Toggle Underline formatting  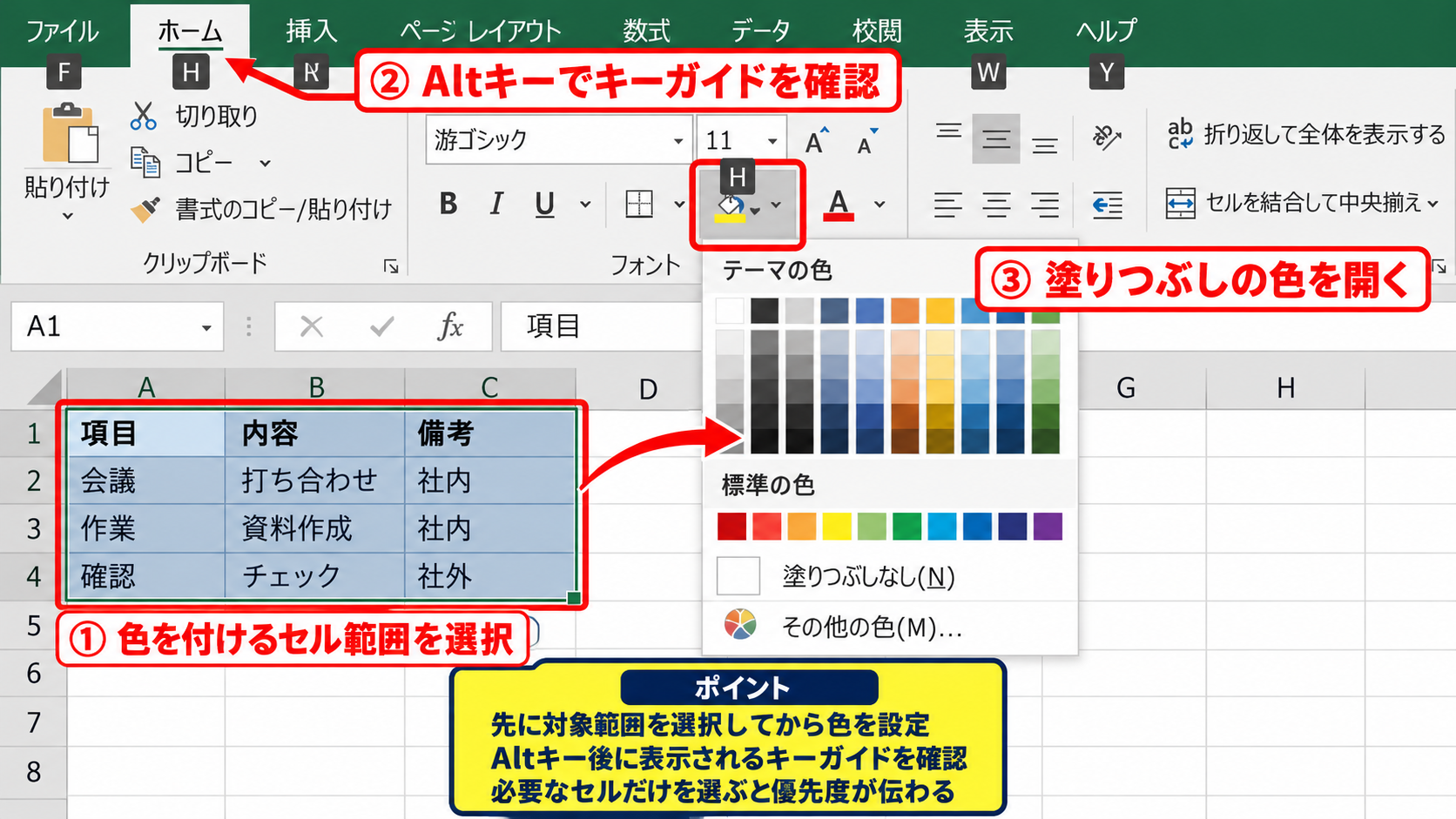coord(545,205)
